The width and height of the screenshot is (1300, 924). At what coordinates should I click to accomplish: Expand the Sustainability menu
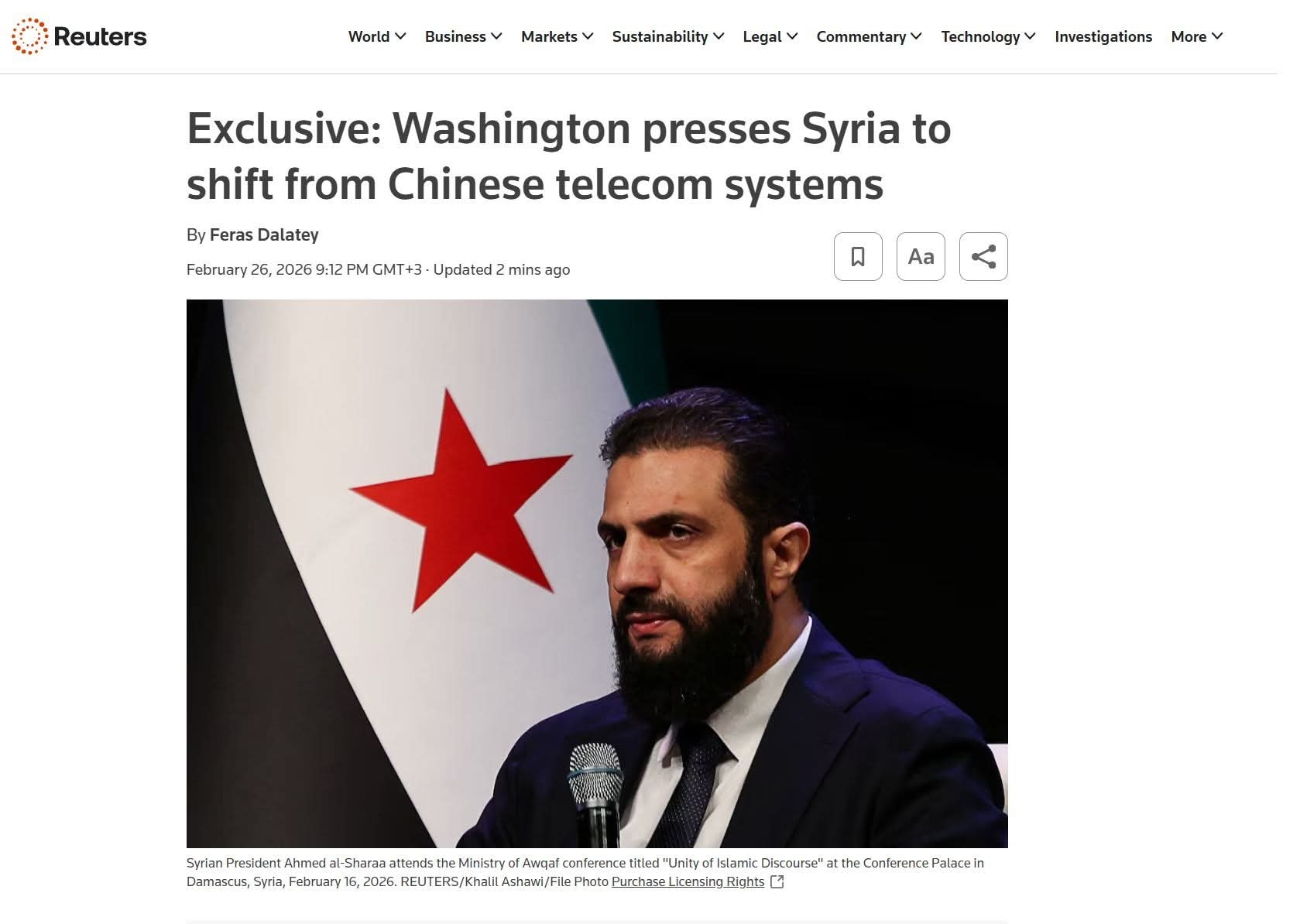pyautogui.click(x=667, y=36)
